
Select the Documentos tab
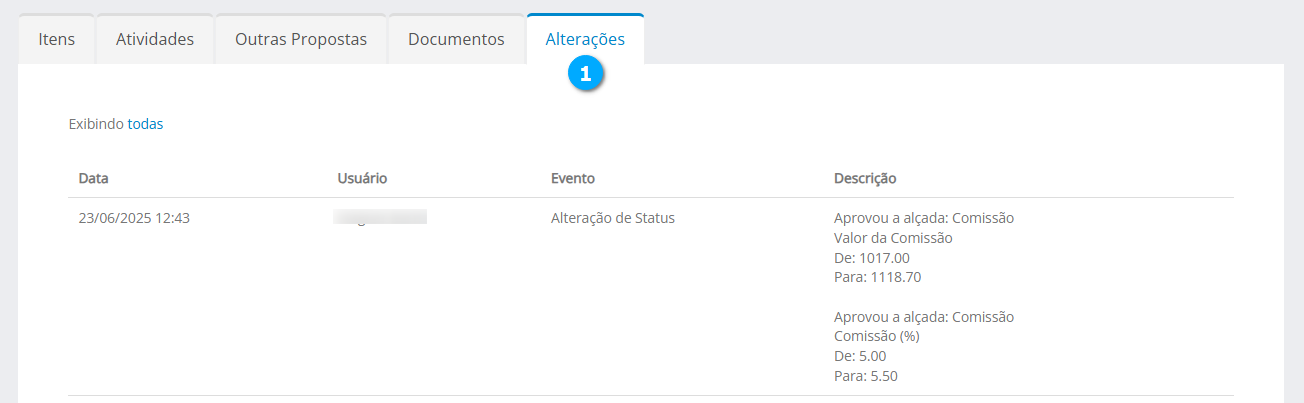456,40
